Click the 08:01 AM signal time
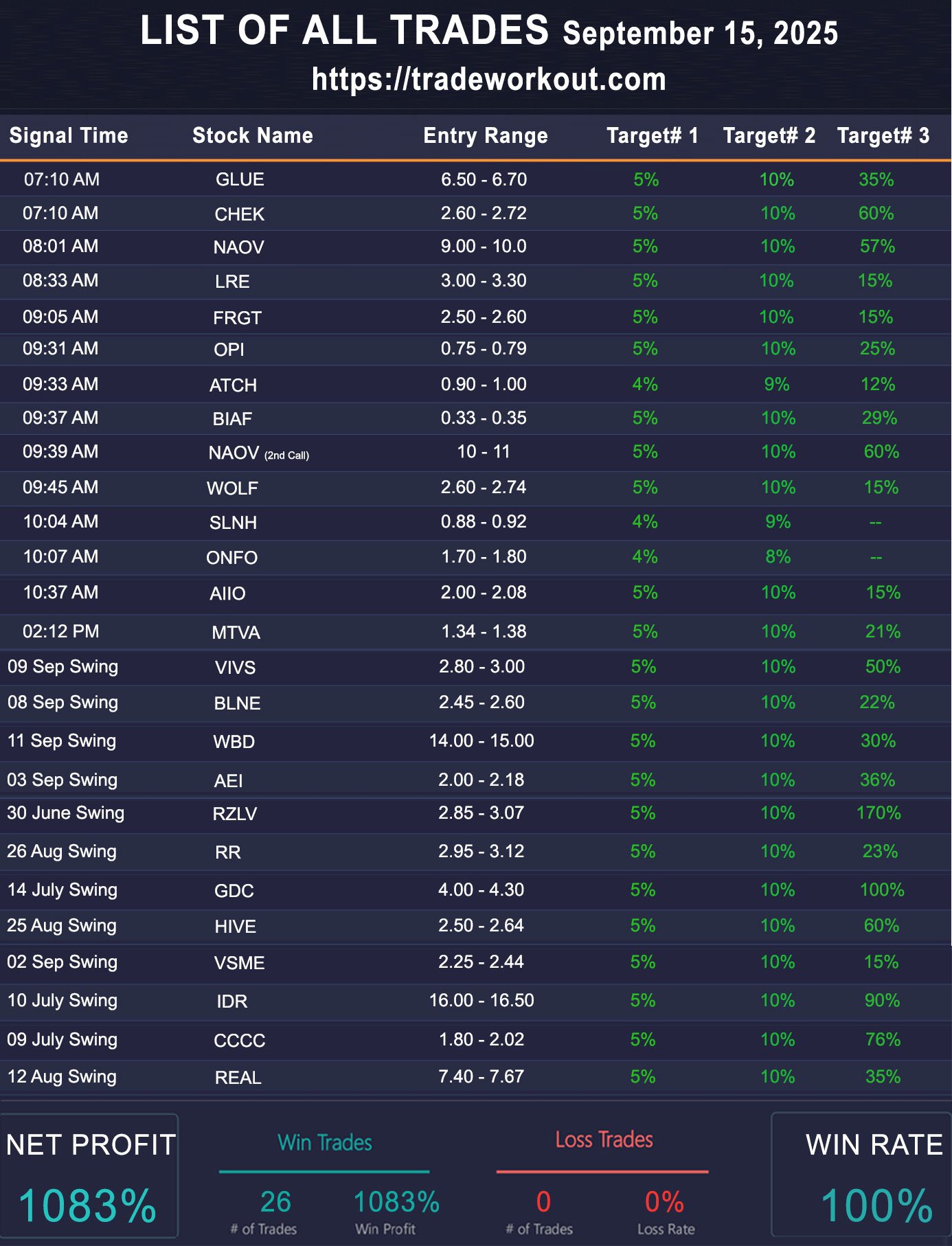 pos(60,246)
